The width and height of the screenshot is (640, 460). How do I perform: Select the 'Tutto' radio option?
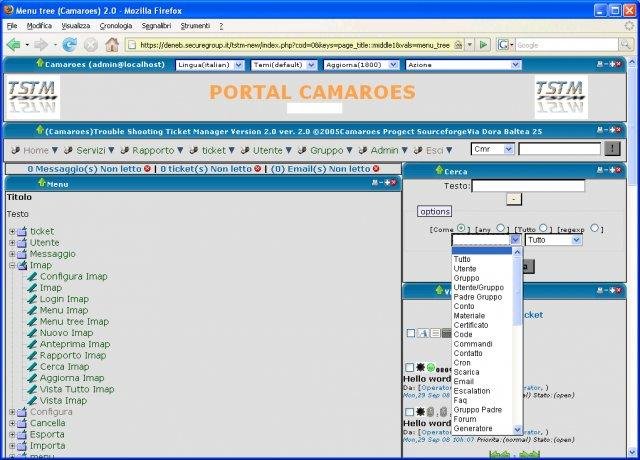543,228
